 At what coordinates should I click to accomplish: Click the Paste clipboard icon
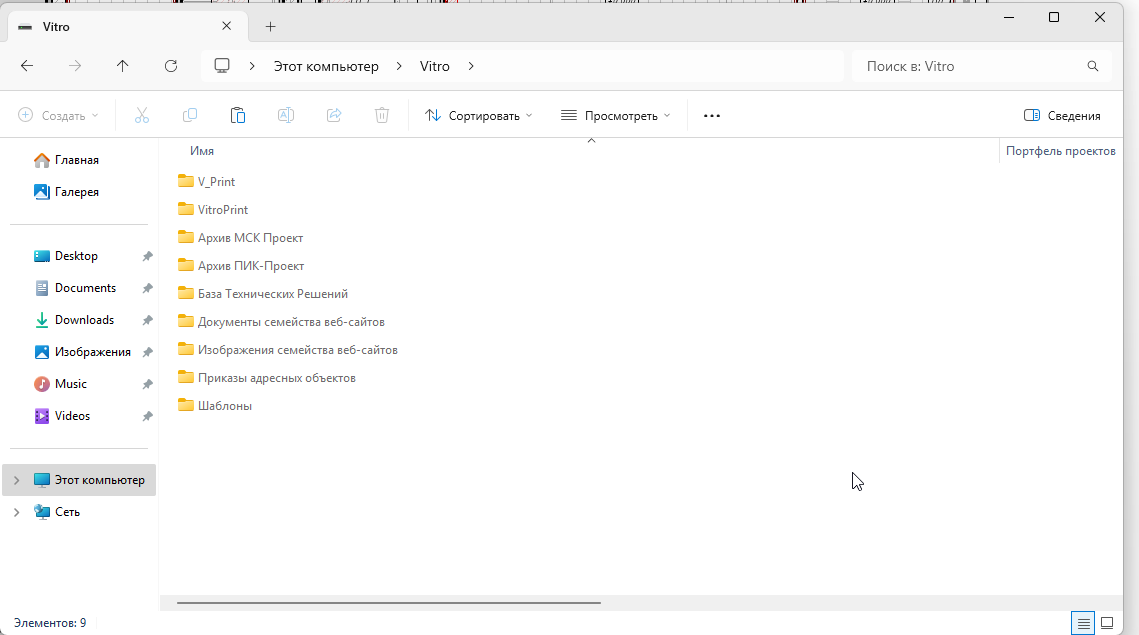238,116
